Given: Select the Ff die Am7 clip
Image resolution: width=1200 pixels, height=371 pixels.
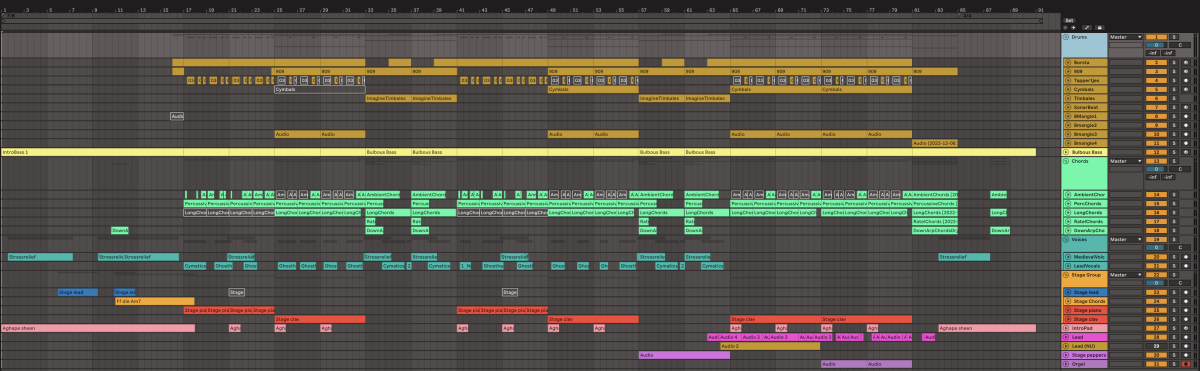Looking at the screenshot, I should click(x=155, y=301).
